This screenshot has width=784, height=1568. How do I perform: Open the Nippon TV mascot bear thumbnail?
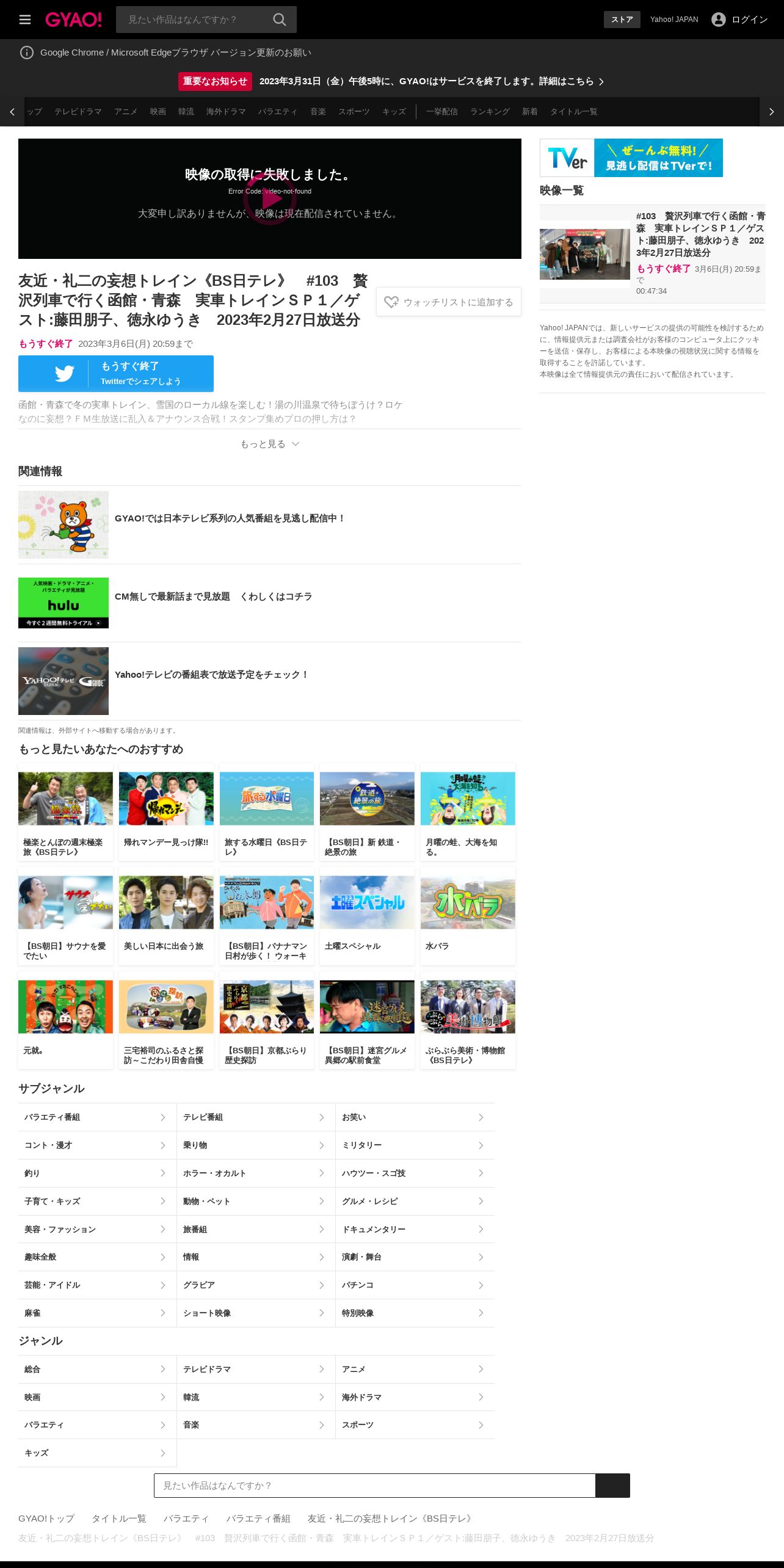point(64,524)
